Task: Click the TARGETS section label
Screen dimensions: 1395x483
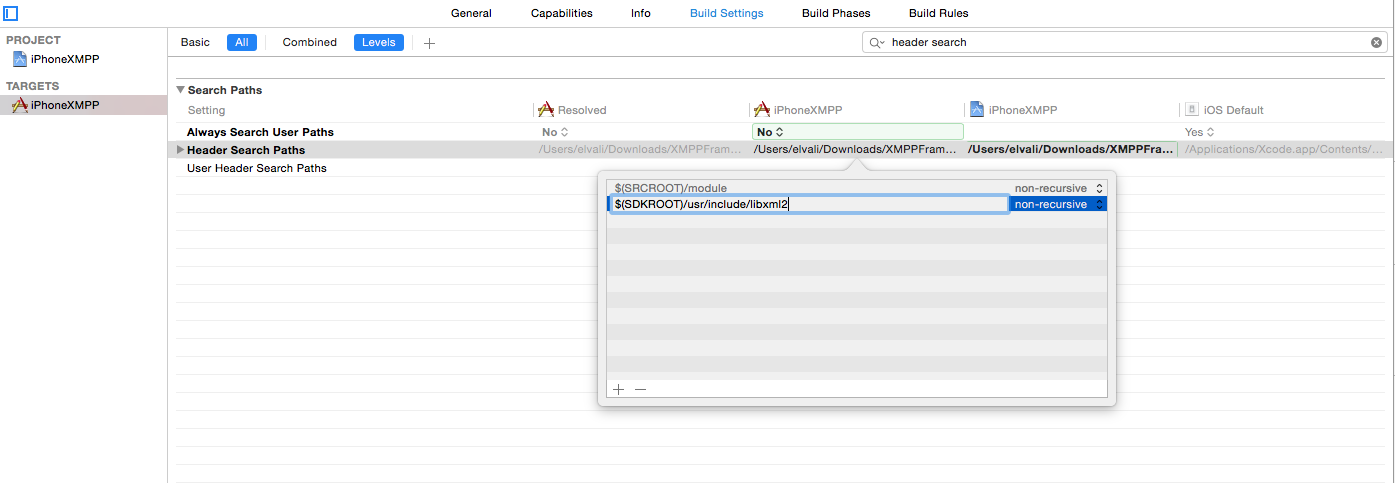Action: point(33,86)
